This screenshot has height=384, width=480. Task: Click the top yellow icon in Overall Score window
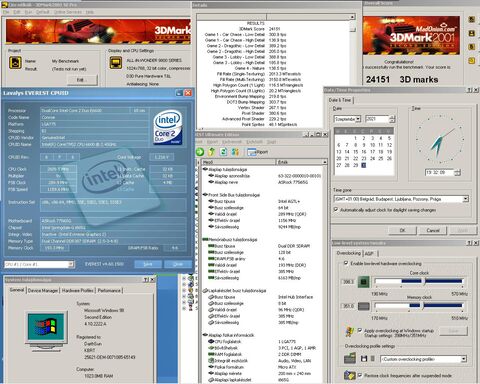[472, 19]
